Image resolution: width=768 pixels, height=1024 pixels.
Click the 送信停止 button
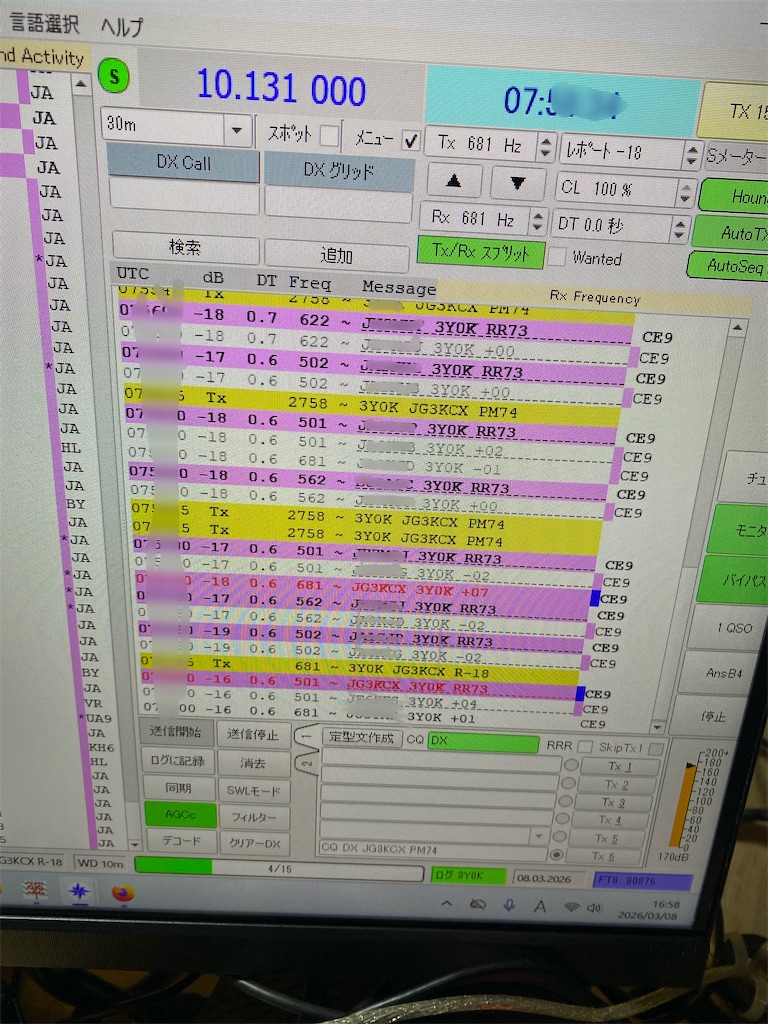pos(253,735)
